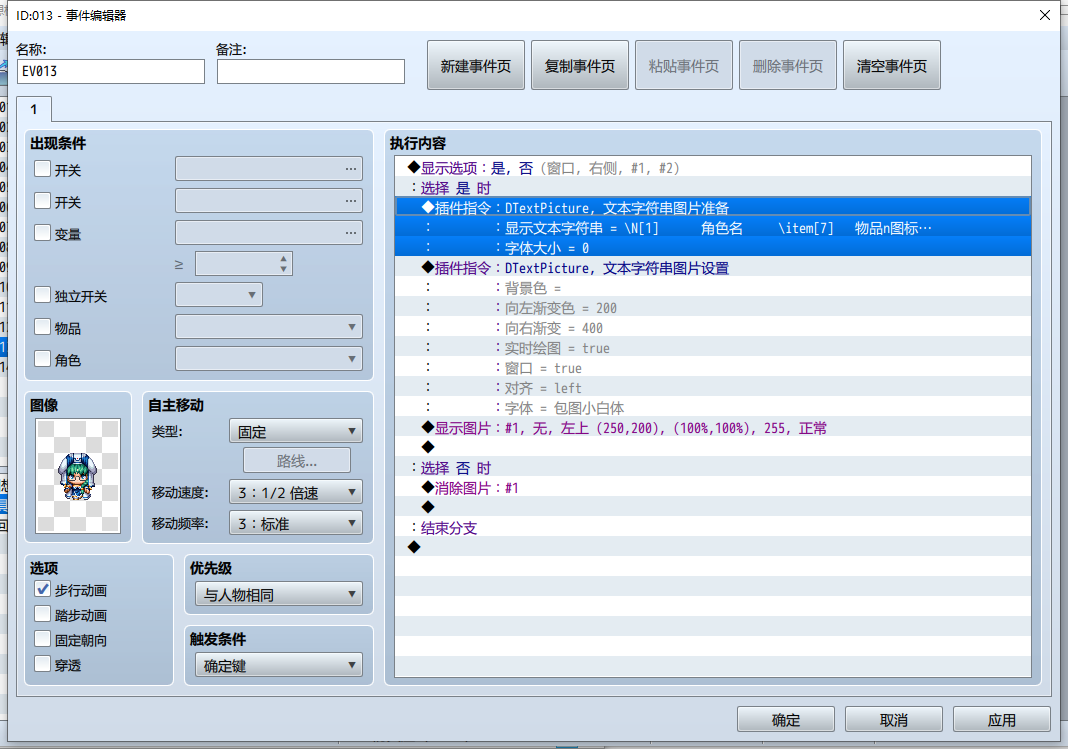This screenshot has width=1068, height=749.
Task: Open the 物品 dropdown
Action: coord(269,326)
